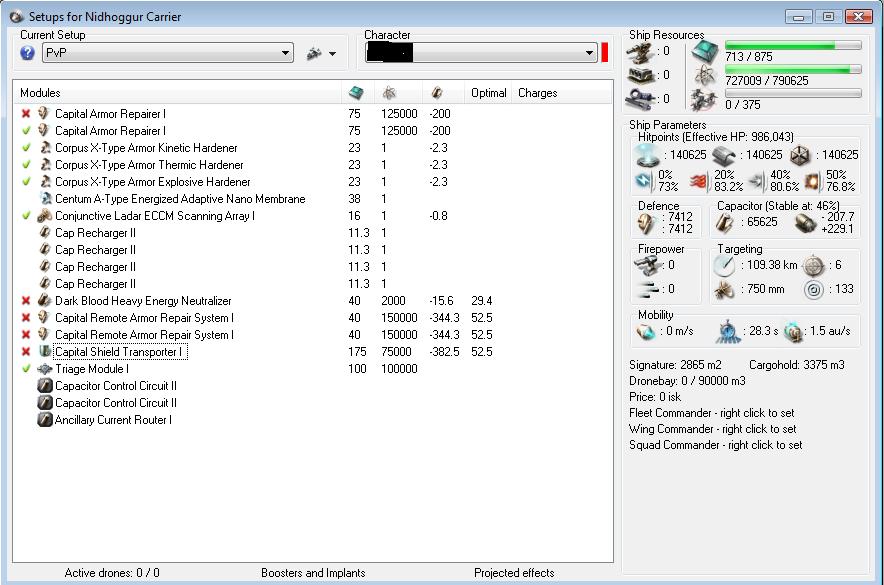
Task: Open the ship icon menu beside the setup dropdown
Action: pyautogui.click(x=321, y=54)
